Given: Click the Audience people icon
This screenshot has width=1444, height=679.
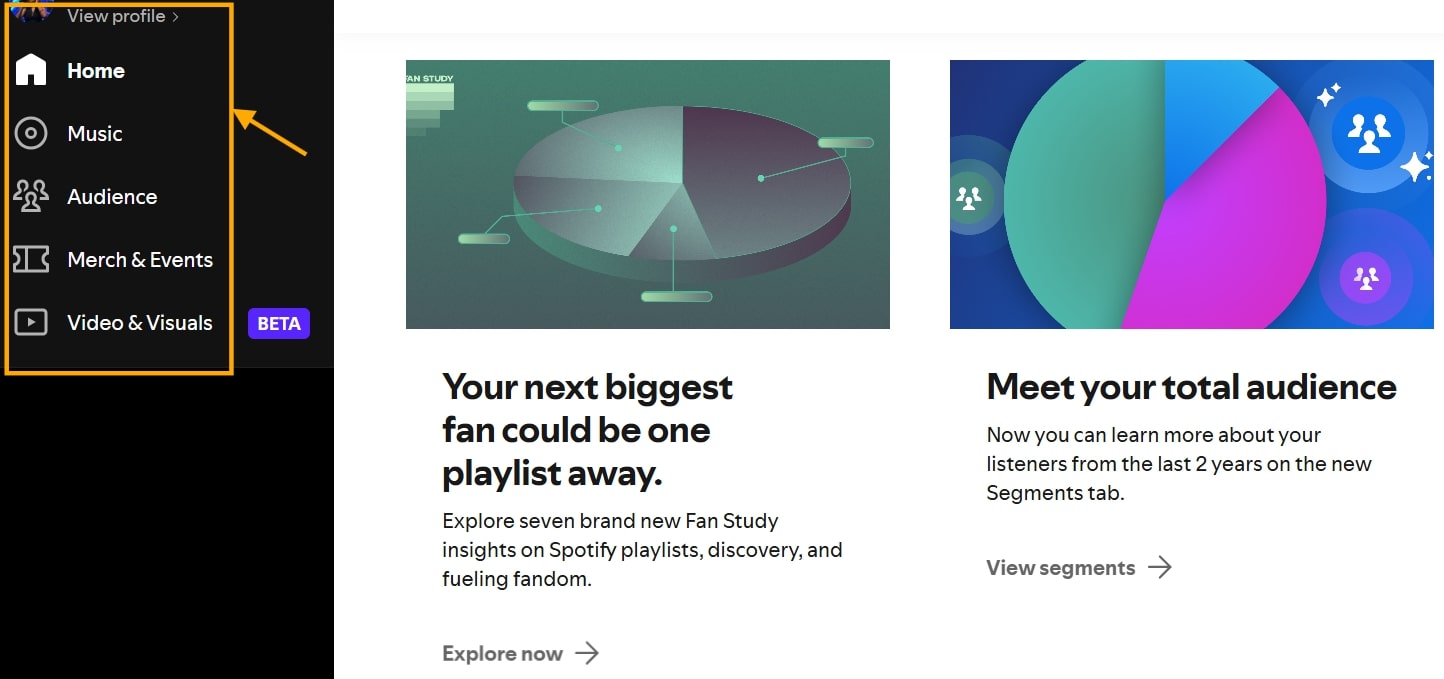Looking at the screenshot, I should click(31, 196).
